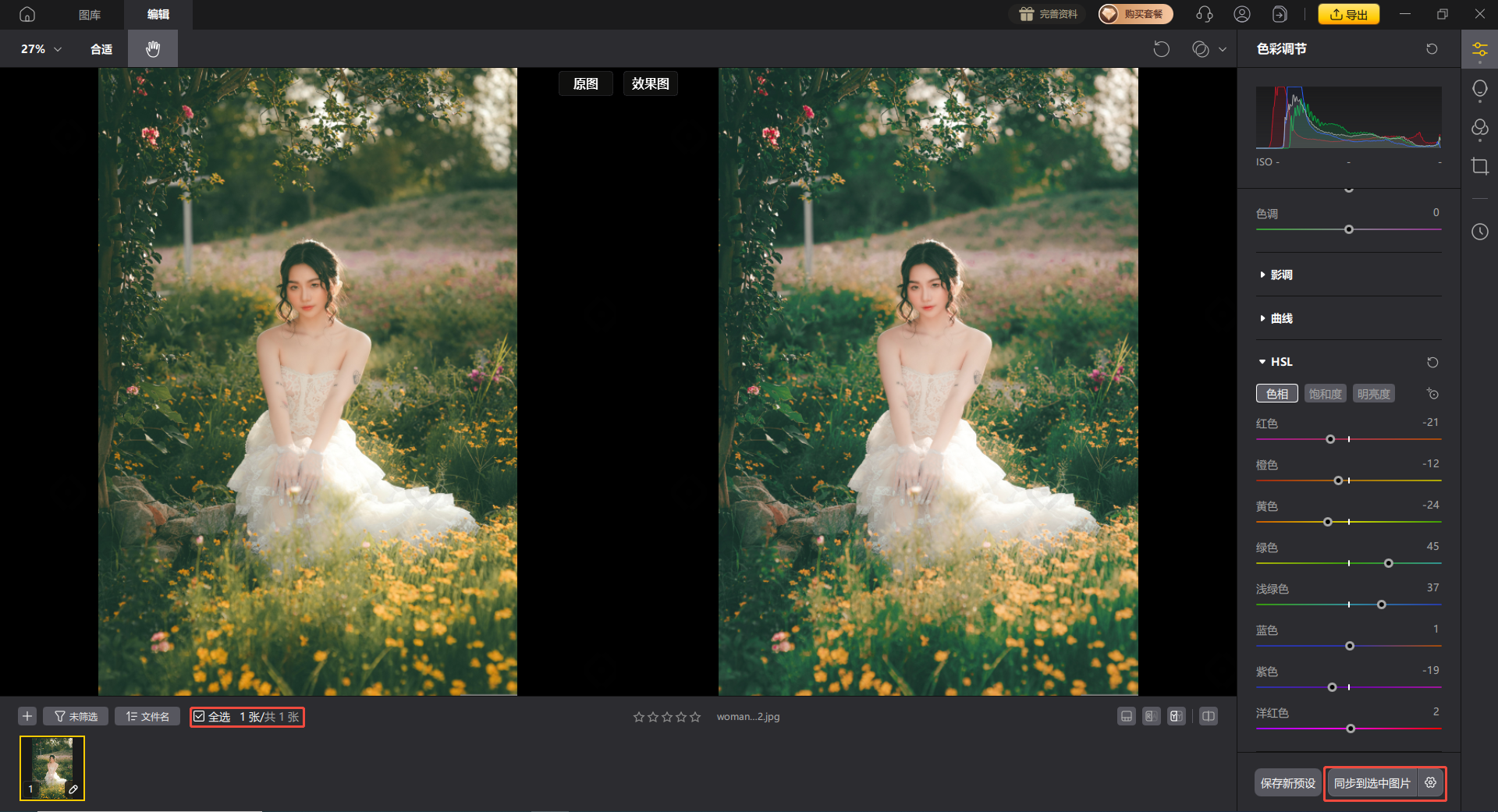1498x812 pixels.
Task: Open the color filters overlapping circles icon
Action: coord(1479,128)
